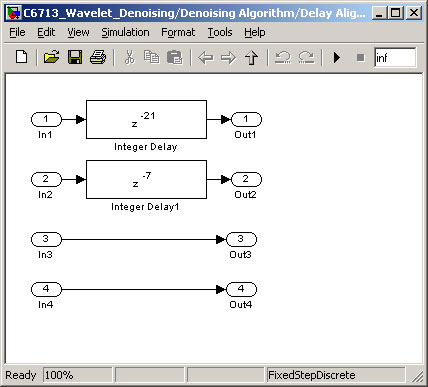The width and height of the screenshot is (428, 387).
Task: Select the Integer Delay1 block with z^-7
Action: 146,179
